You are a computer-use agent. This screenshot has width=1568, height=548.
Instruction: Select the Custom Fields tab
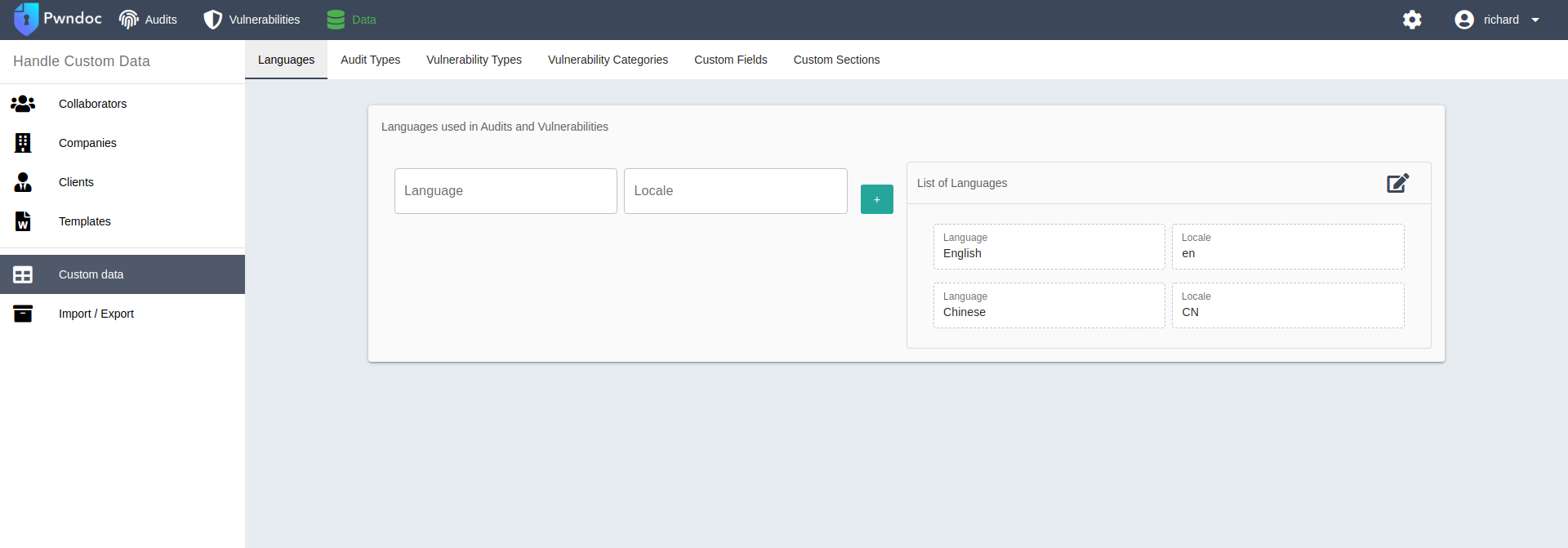730,60
